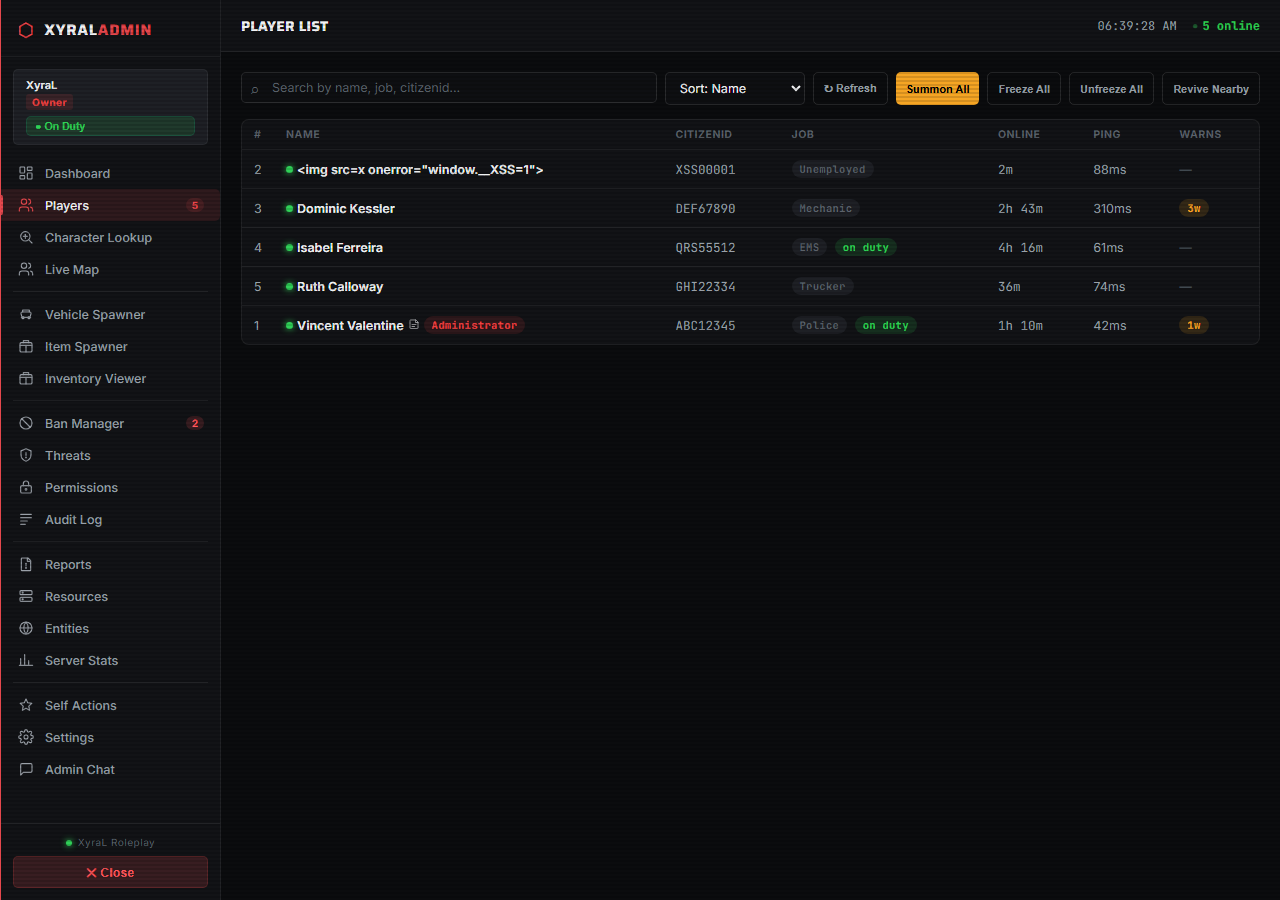The width and height of the screenshot is (1280, 900).
Task: Click the Inventory Viewer box icon
Action: pos(26,378)
